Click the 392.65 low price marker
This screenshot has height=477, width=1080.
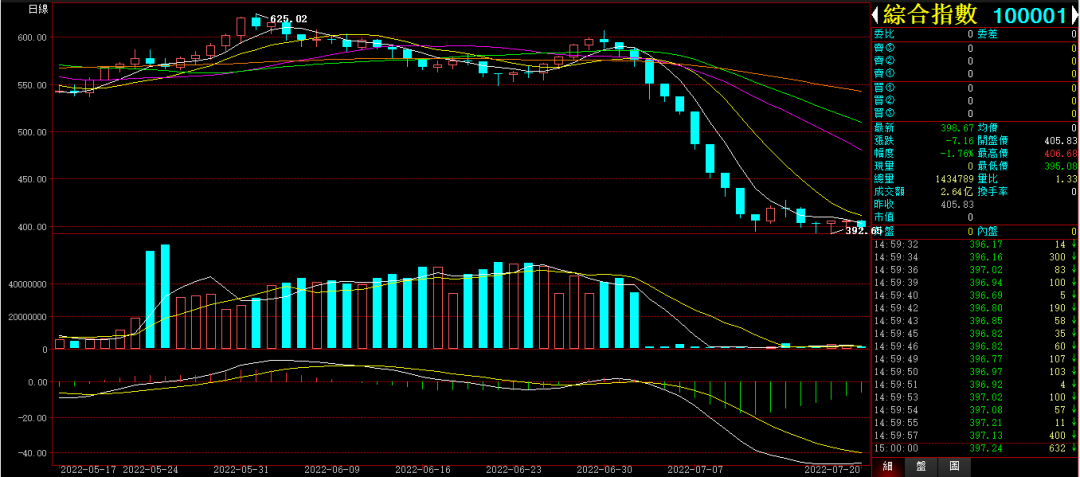[x=864, y=231]
